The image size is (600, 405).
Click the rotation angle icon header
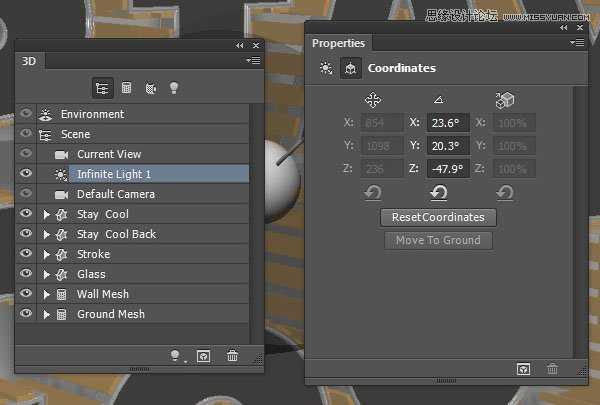pyautogui.click(x=439, y=100)
